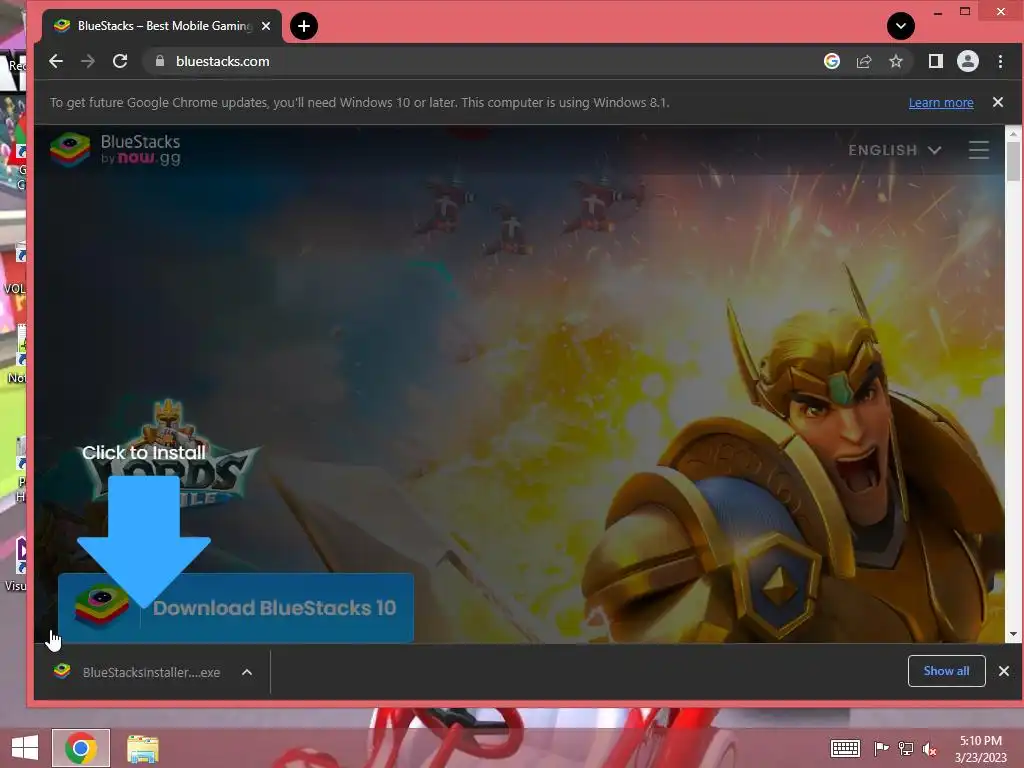The width and height of the screenshot is (1024, 768).
Task: Expand the download item options chevron
Action: (x=247, y=672)
